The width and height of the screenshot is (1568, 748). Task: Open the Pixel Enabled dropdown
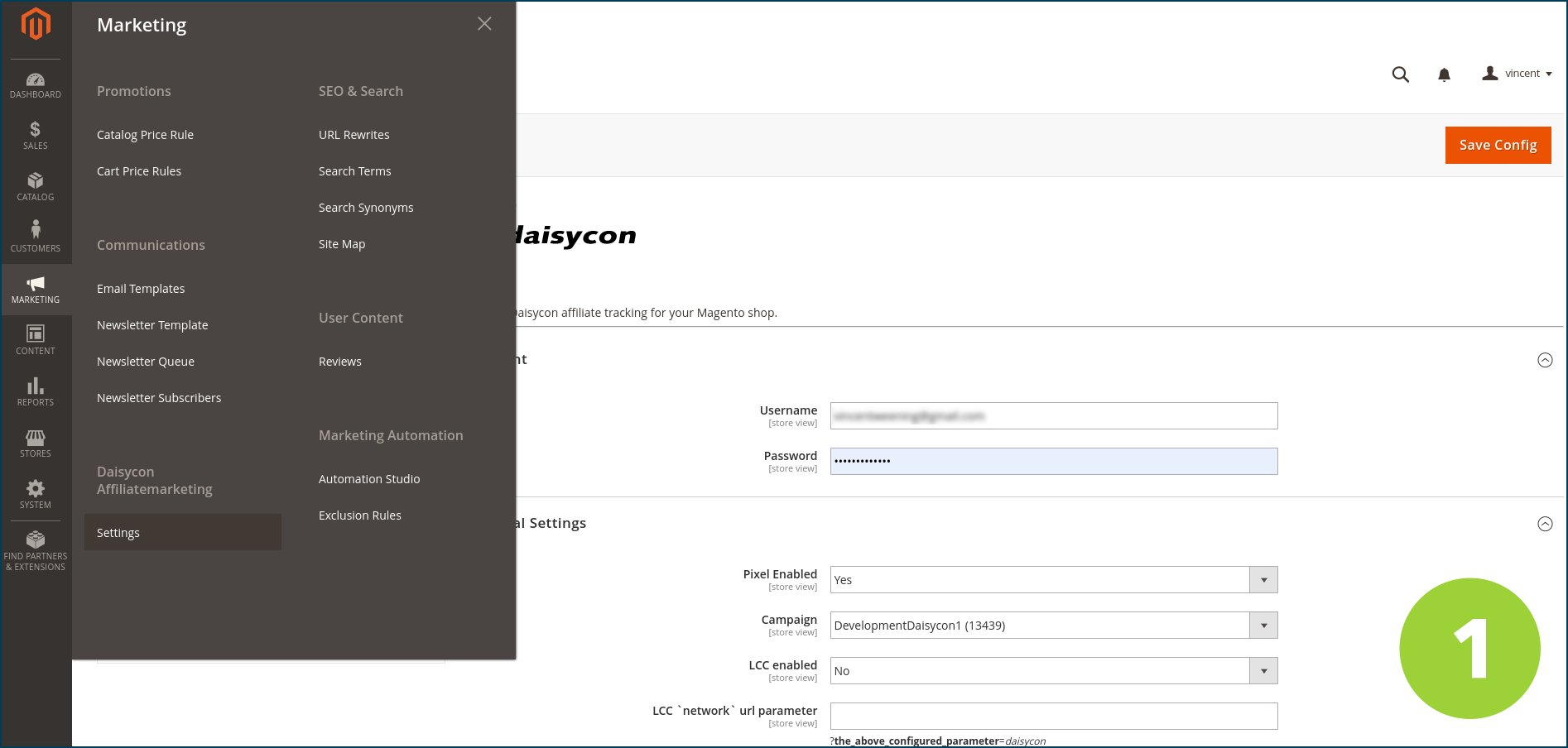tap(1054, 580)
